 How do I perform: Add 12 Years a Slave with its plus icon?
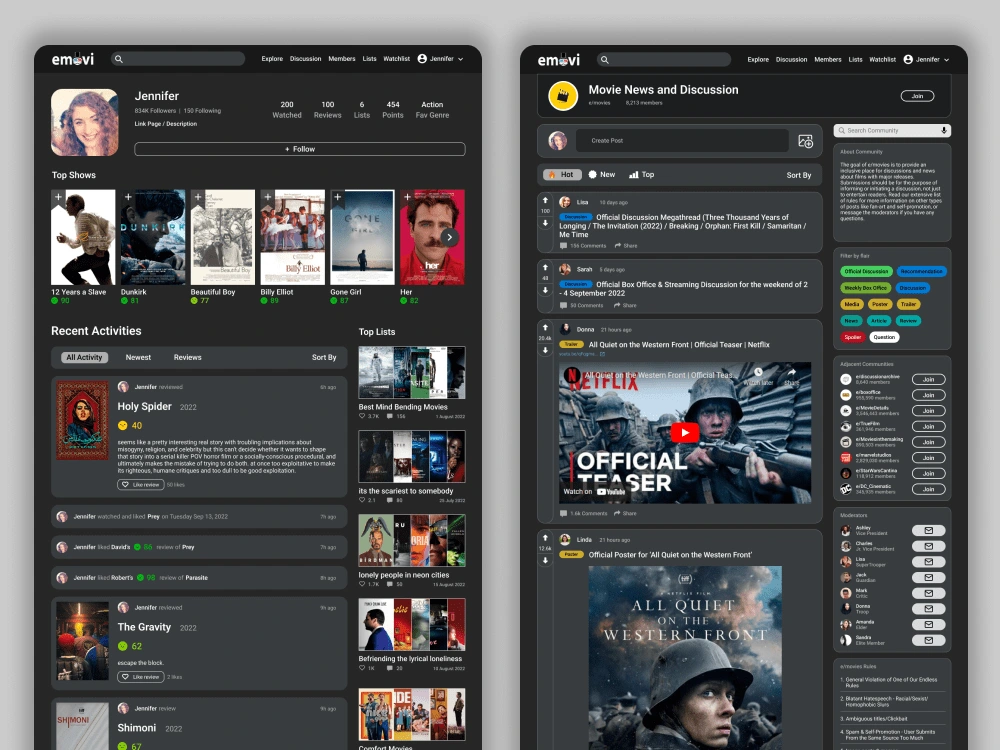click(58, 197)
